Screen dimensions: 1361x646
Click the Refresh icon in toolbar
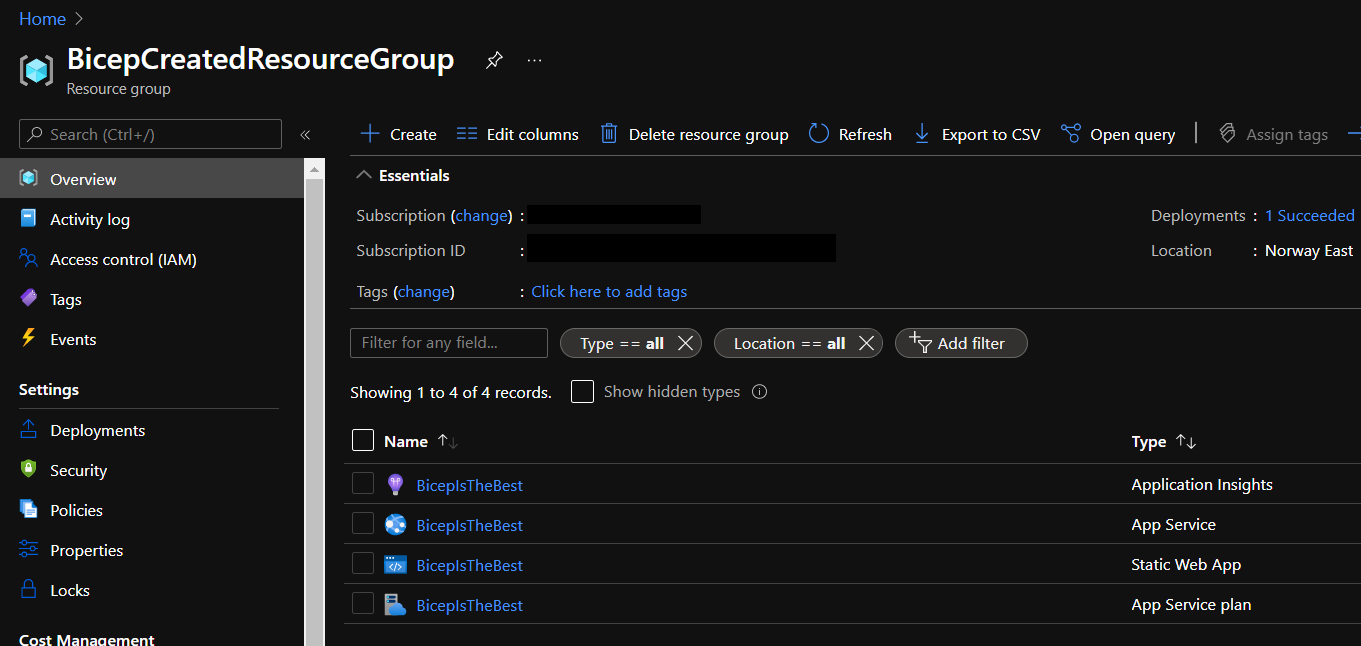(819, 134)
